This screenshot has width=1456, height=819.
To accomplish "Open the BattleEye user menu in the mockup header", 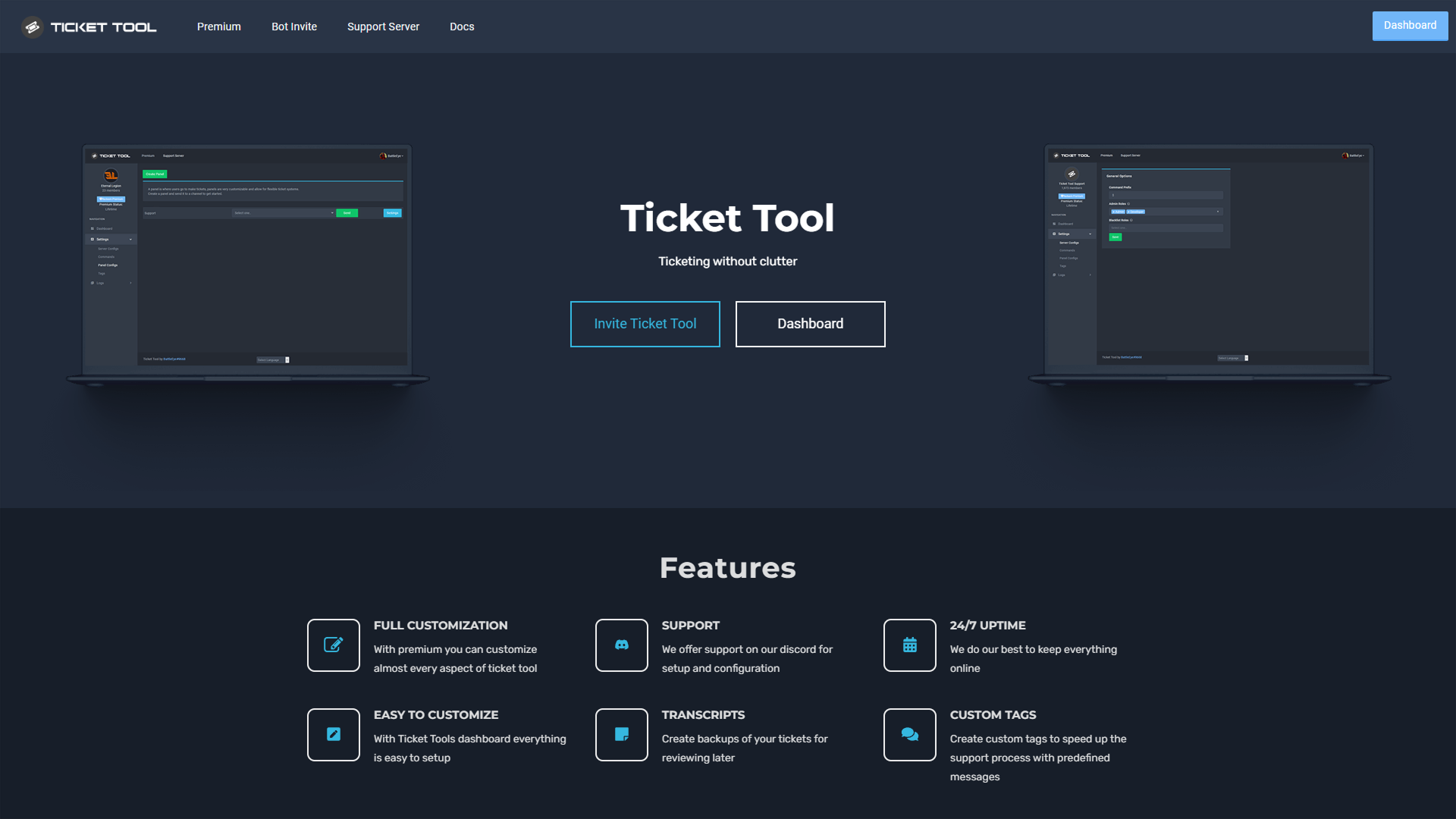I will [x=392, y=156].
